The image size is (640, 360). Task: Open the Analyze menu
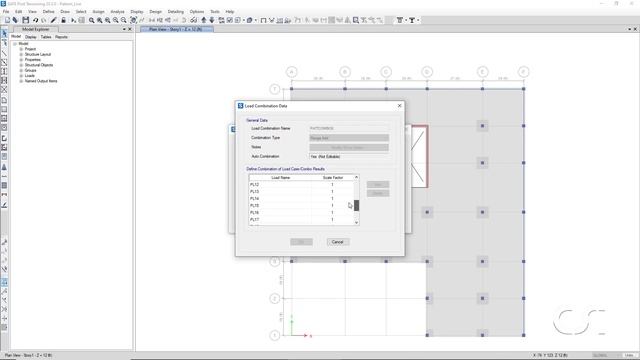[118, 11]
